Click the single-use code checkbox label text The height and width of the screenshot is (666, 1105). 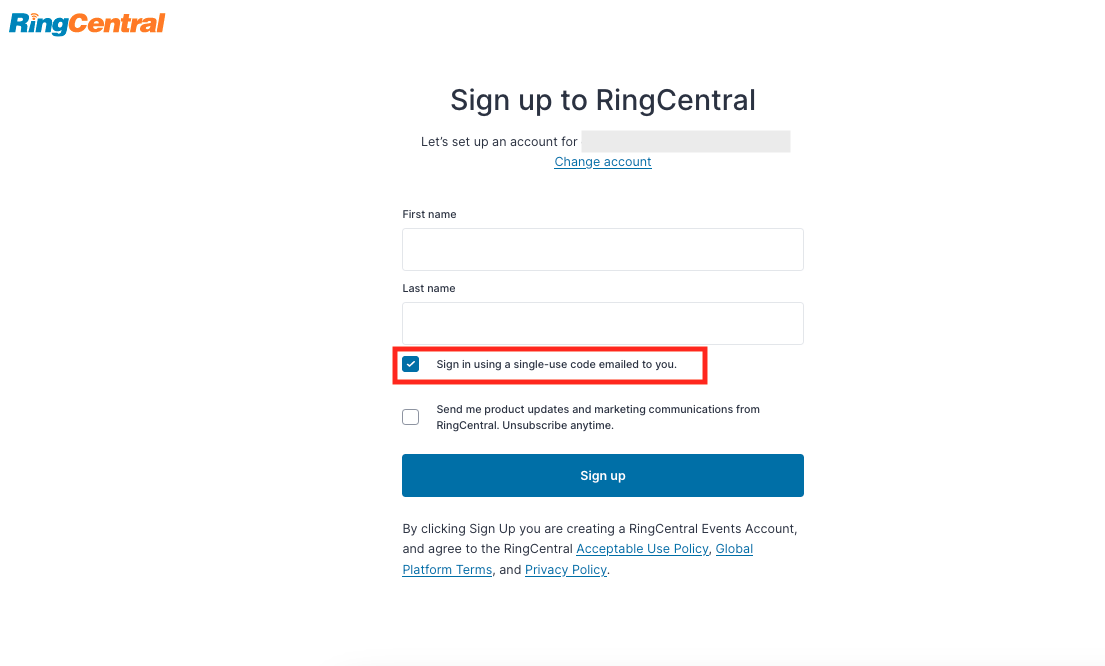[x=555, y=364]
